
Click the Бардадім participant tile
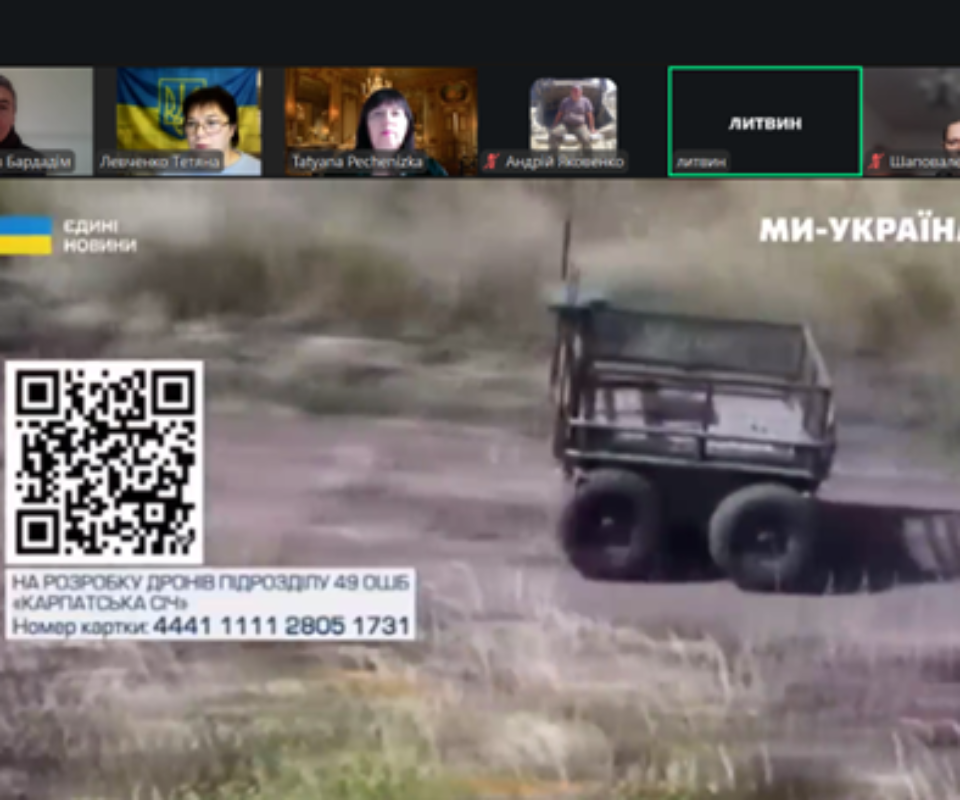46,121
